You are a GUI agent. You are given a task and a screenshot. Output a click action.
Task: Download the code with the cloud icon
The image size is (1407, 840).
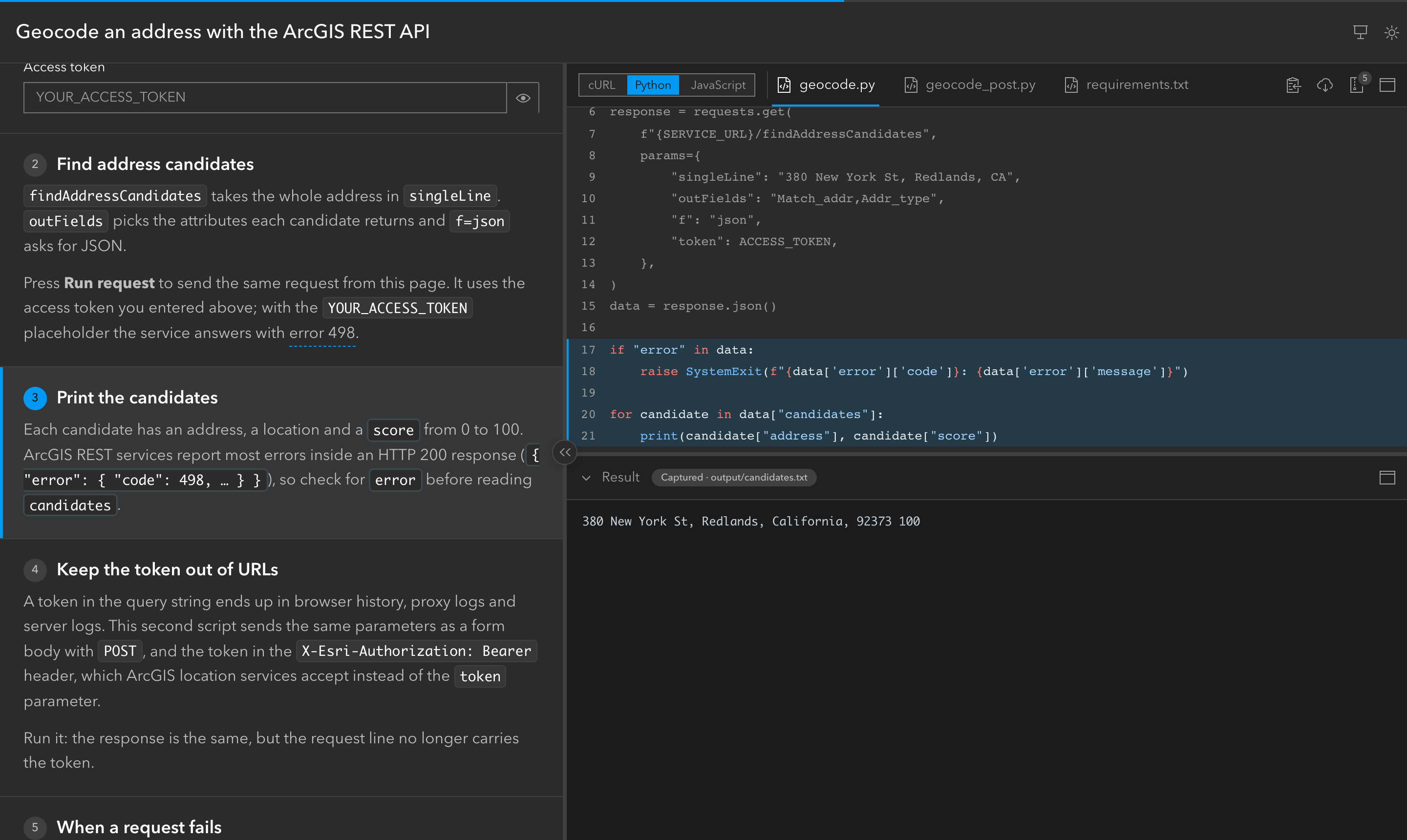(x=1324, y=85)
